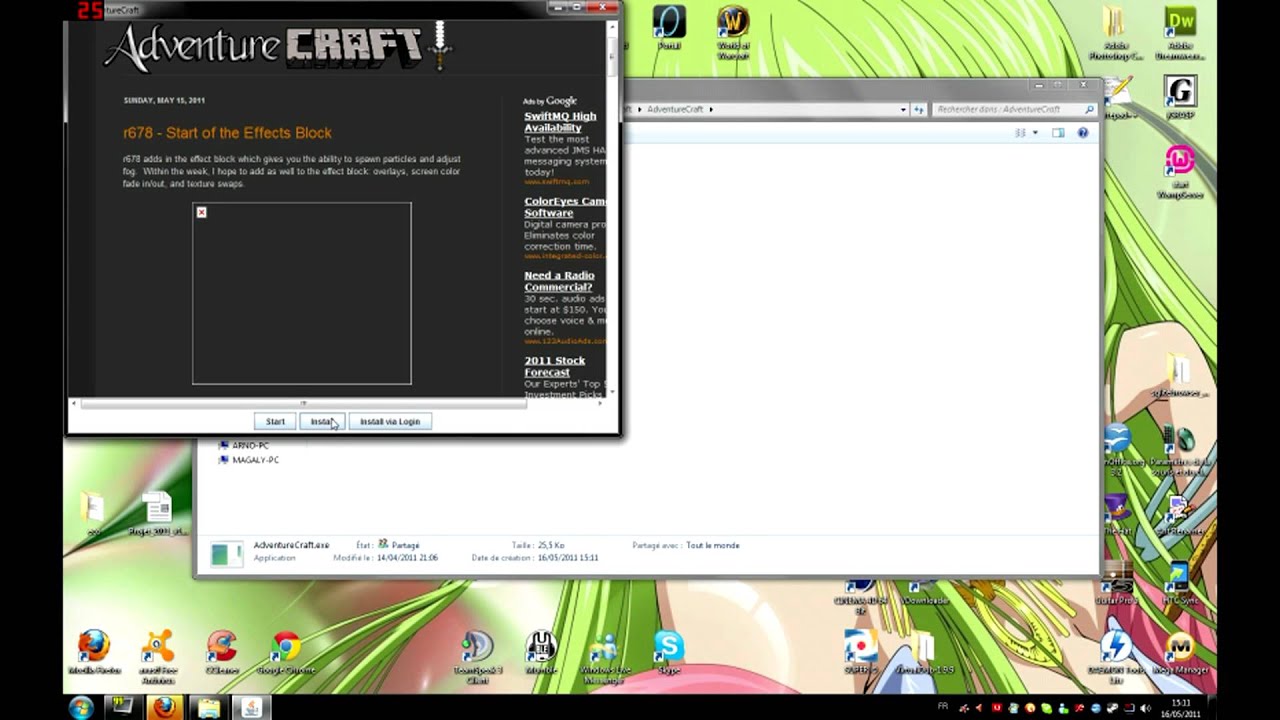The width and height of the screenshot is (1280, 720).
Task: Open the Mumble desktop shortcut
Action: pos(541,652)
